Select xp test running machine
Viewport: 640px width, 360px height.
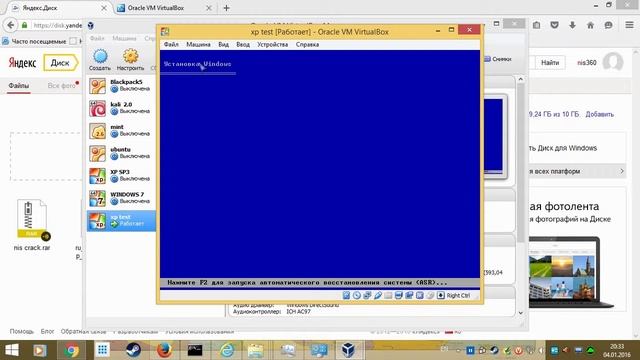(121, 220)
